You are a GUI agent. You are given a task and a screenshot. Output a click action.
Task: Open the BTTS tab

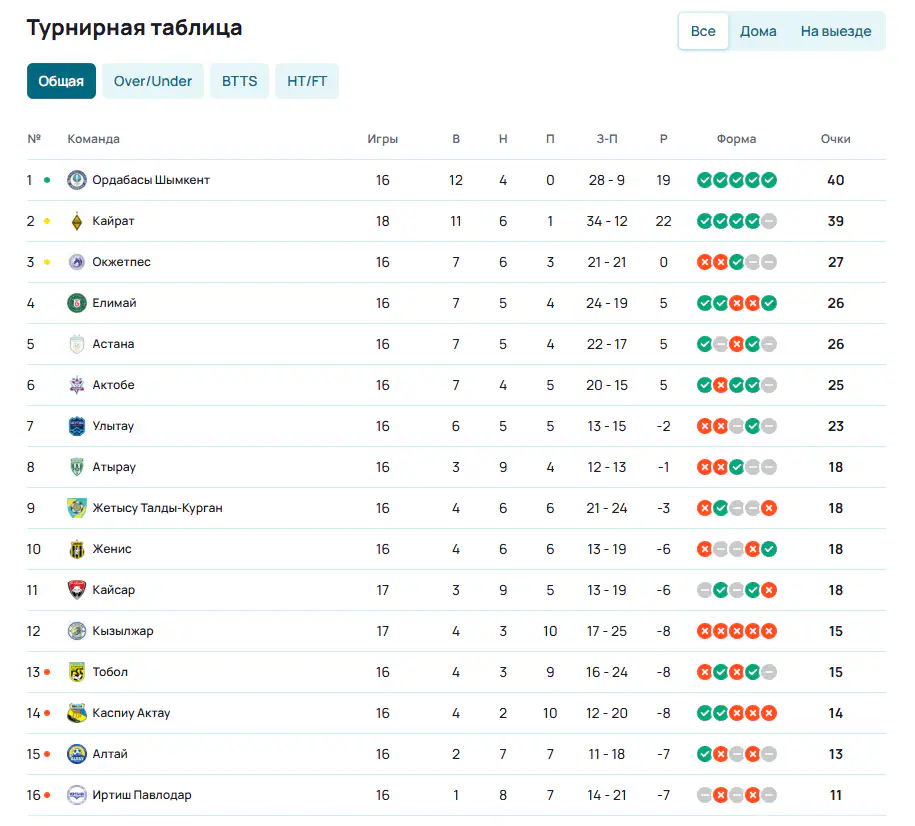point(239,81)
